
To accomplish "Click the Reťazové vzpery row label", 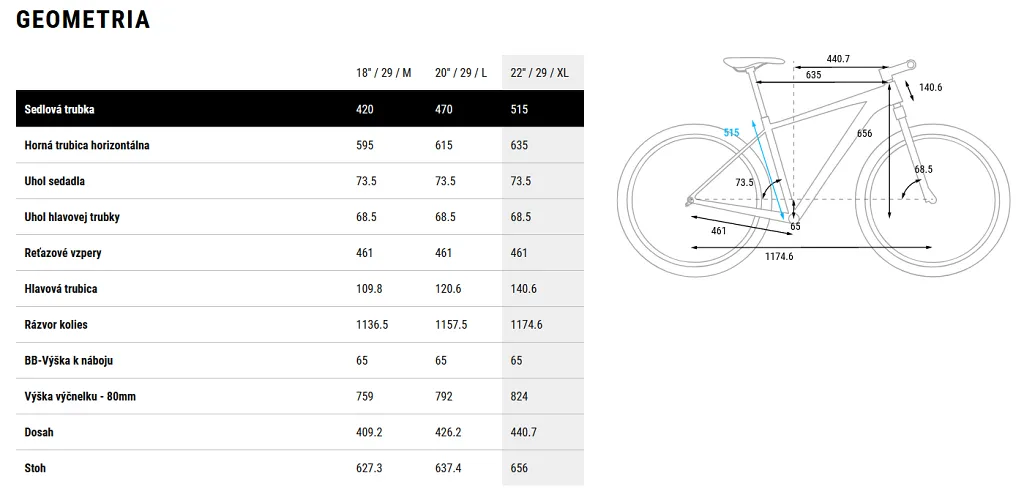I will pyautogui.click(x=63, y=253).
